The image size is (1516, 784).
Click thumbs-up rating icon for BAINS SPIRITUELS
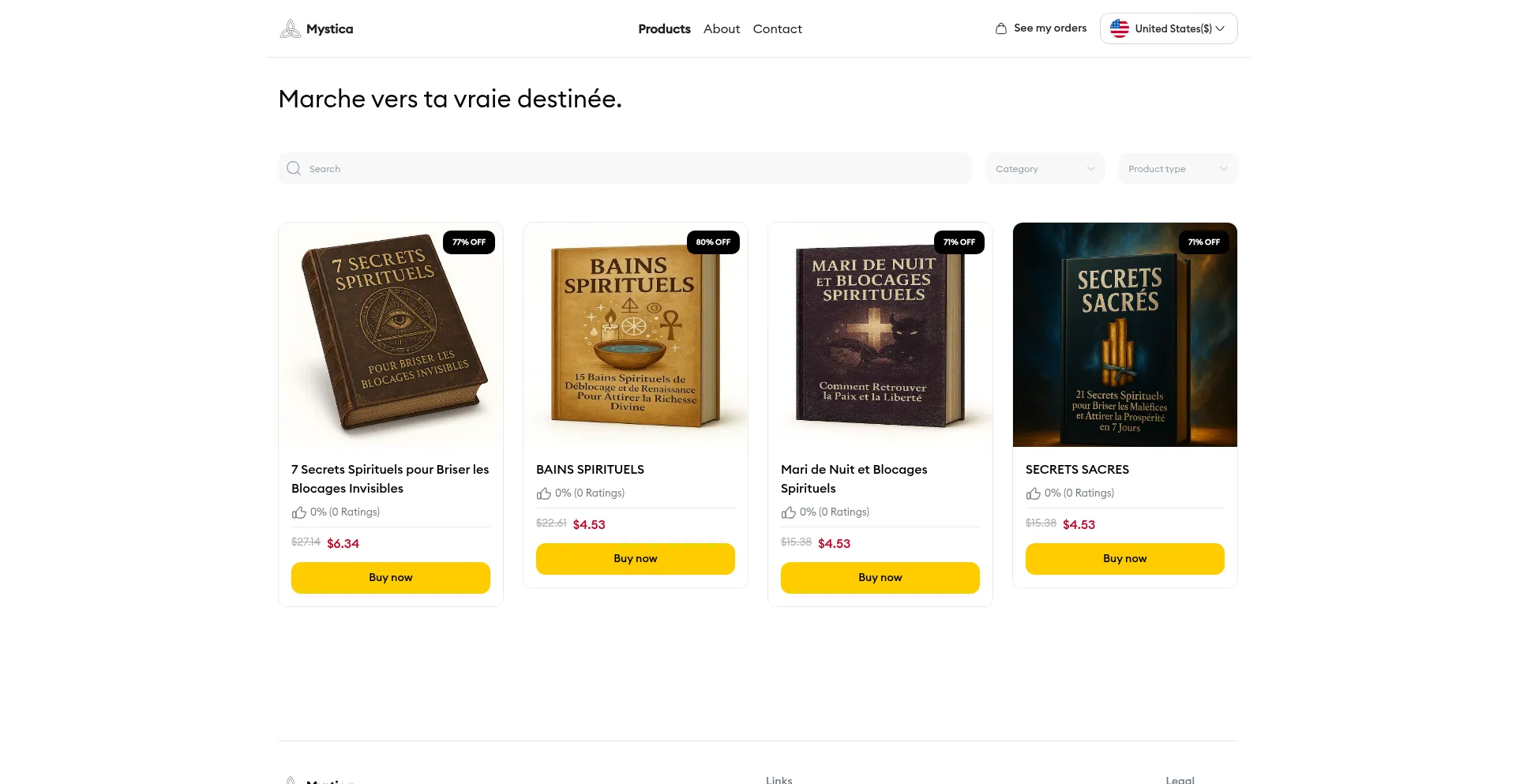coord(544,493)
